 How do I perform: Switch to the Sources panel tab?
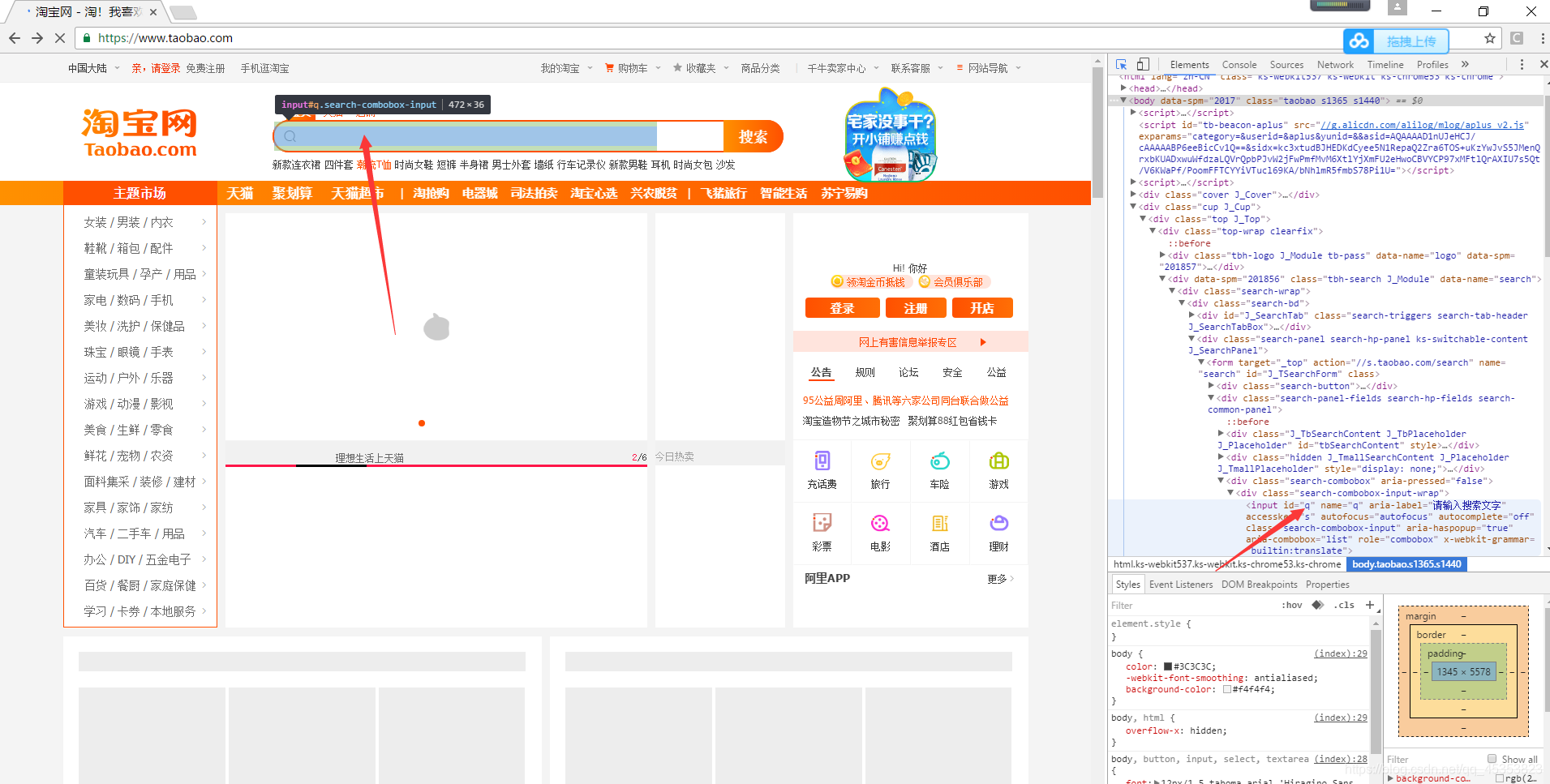pos(1286,65)
